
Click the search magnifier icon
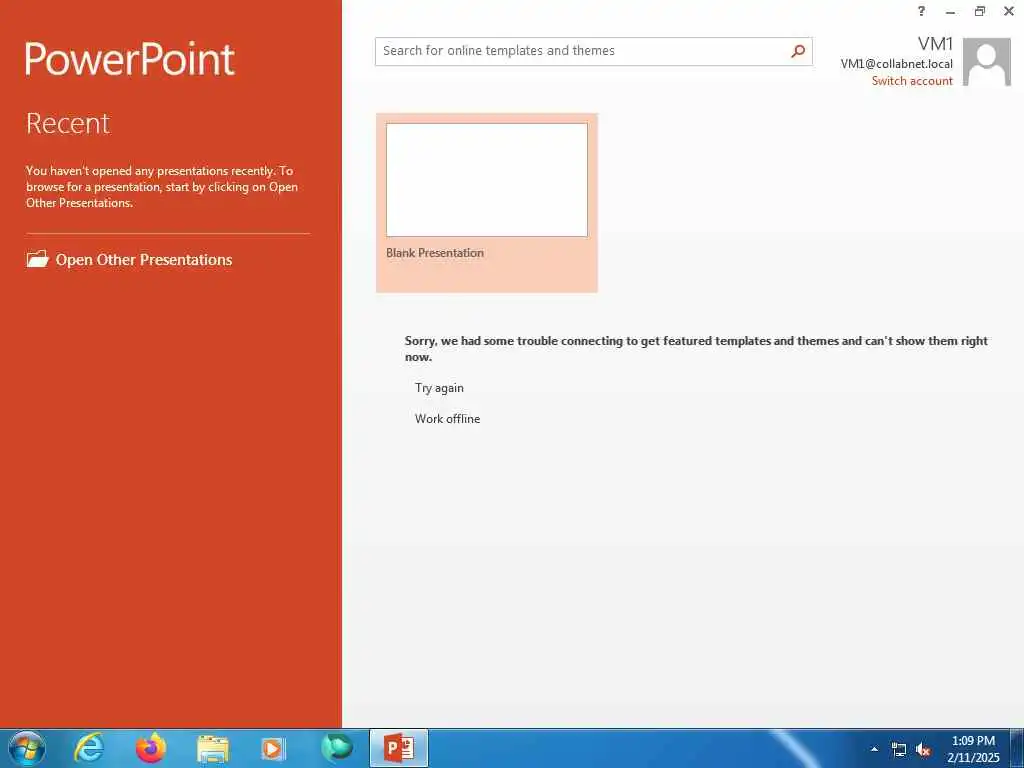point(798,51)
